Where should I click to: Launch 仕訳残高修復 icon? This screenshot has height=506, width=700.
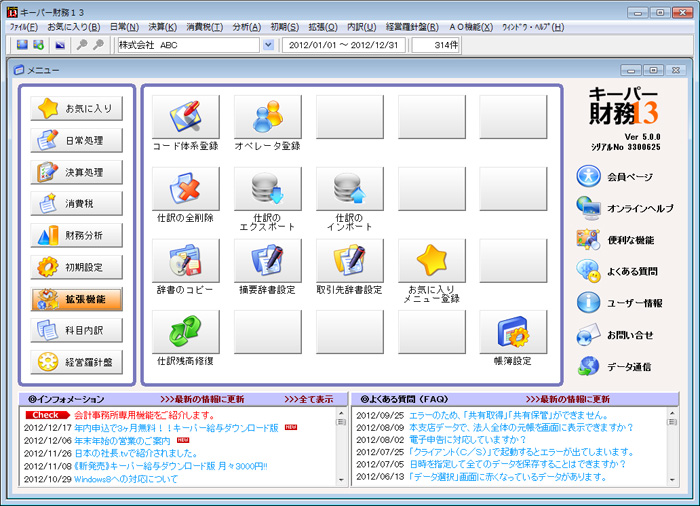pos(186,332)
